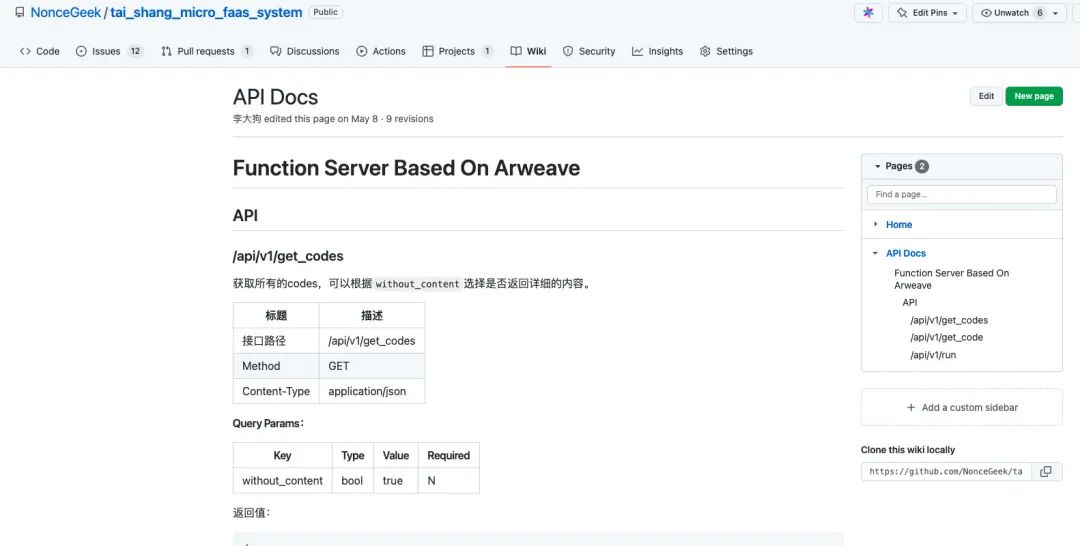Click the Edit Pins pin icon
The width and height of the screenshot is (1080, 546).
[x=902, y=12]
